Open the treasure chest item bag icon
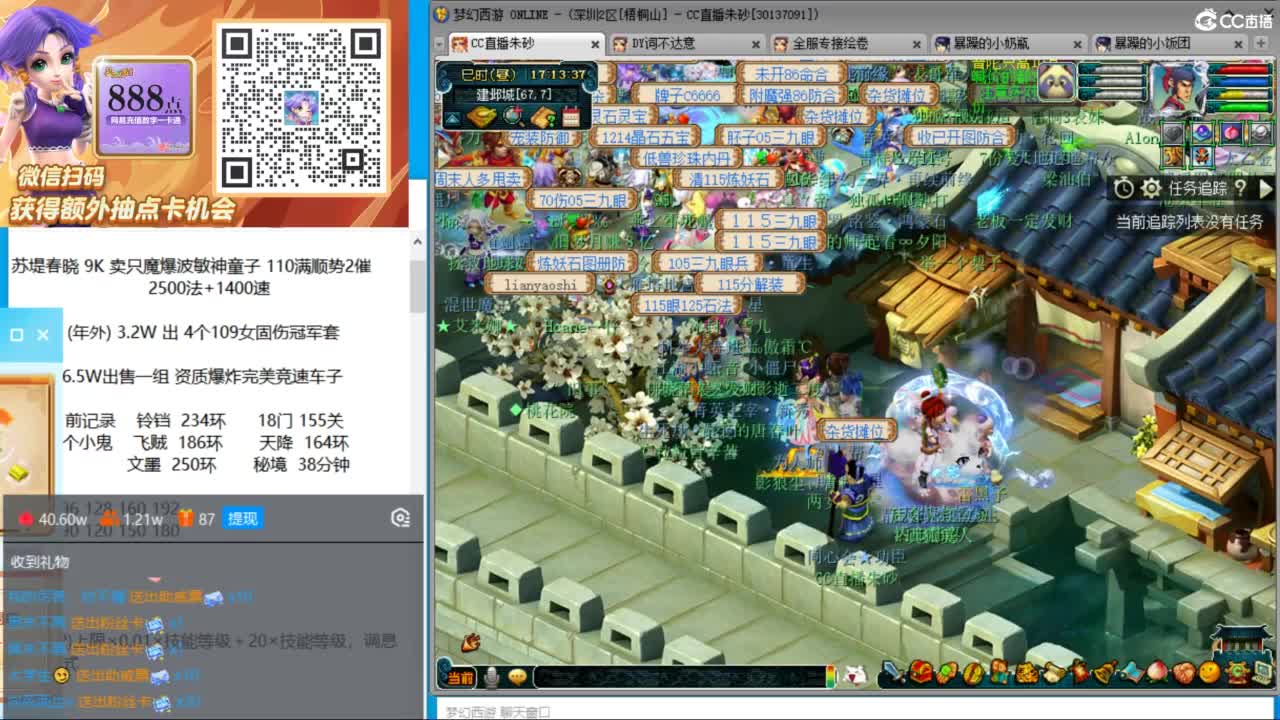The image size is (1280, 720). coord(920,673)
